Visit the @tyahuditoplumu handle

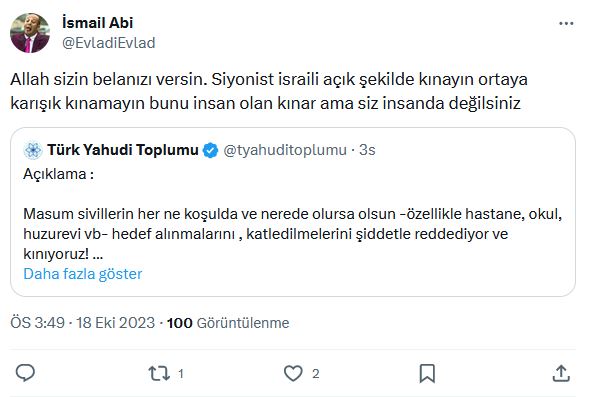pos(285,150)
